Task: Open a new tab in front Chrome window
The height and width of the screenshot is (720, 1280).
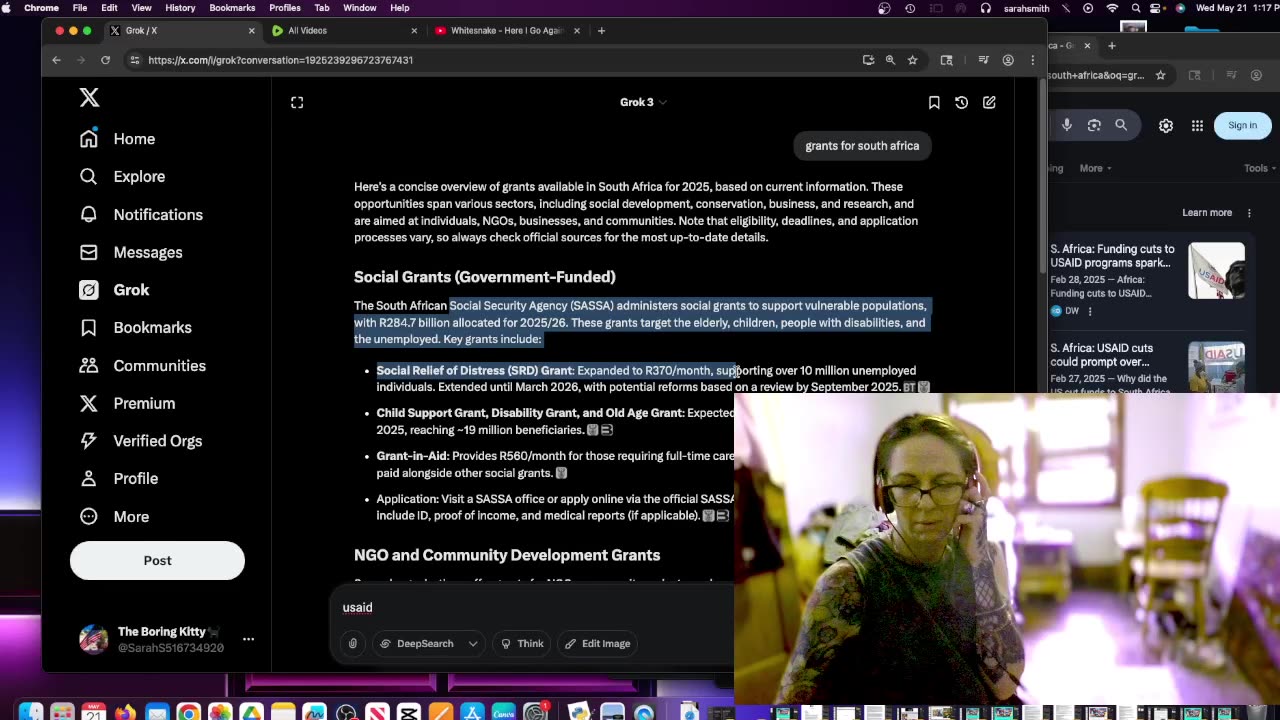Action: (601, 31)
